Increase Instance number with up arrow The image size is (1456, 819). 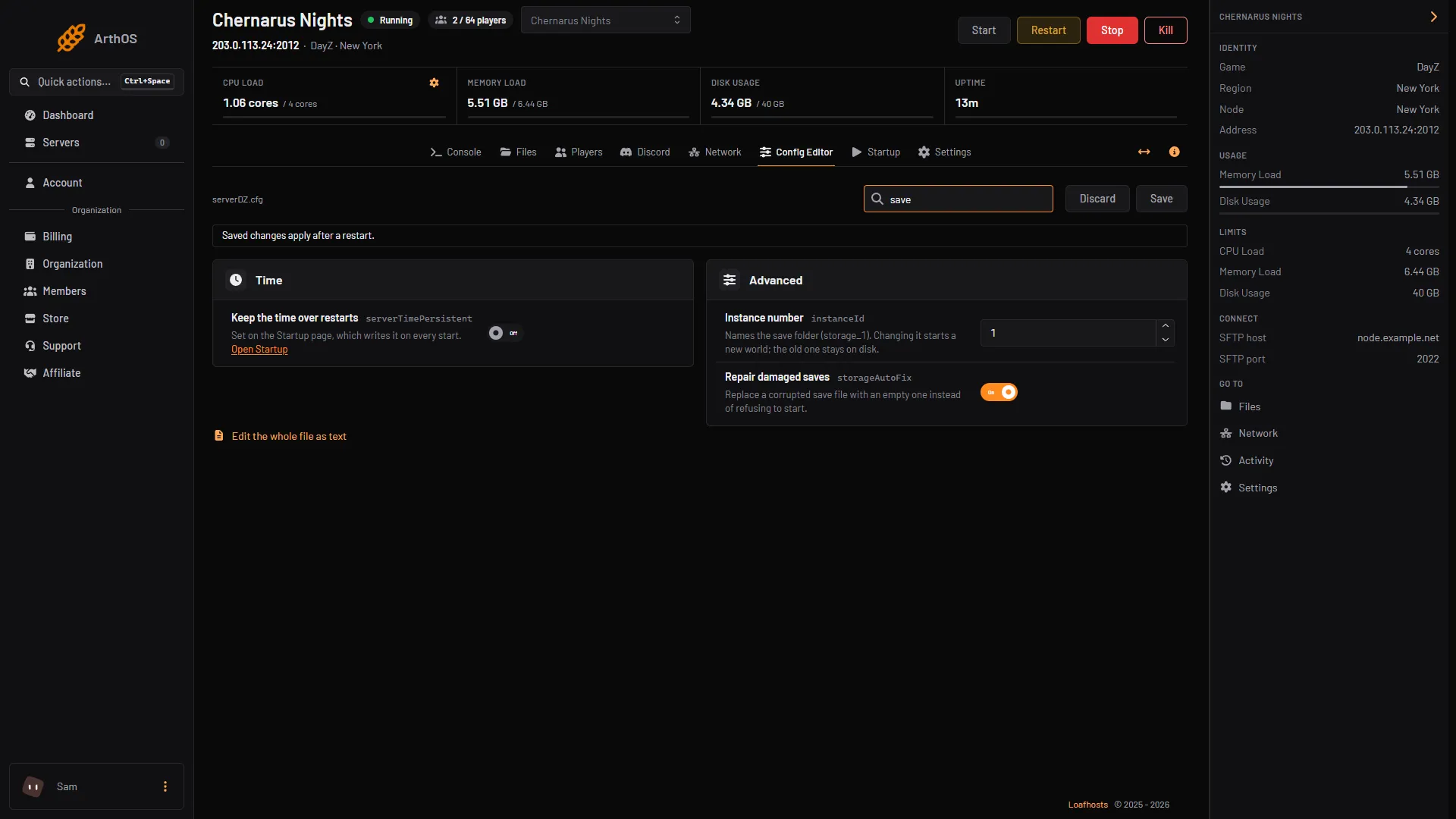click(x=1166, y=325)
